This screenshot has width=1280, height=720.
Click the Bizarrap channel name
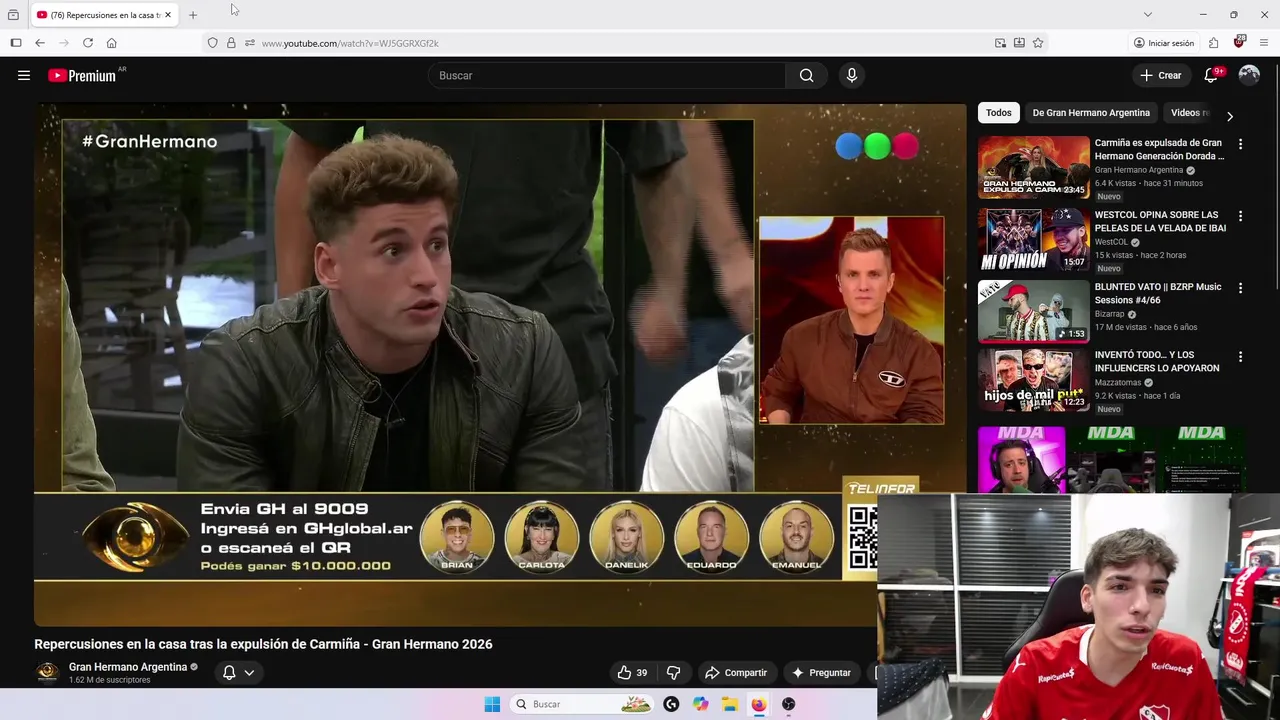(x=1109, y=314)
